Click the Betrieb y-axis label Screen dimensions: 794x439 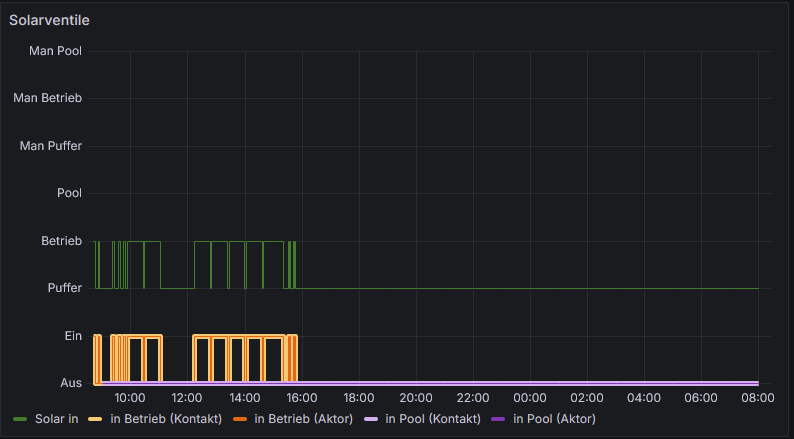[x=61, y=241]
